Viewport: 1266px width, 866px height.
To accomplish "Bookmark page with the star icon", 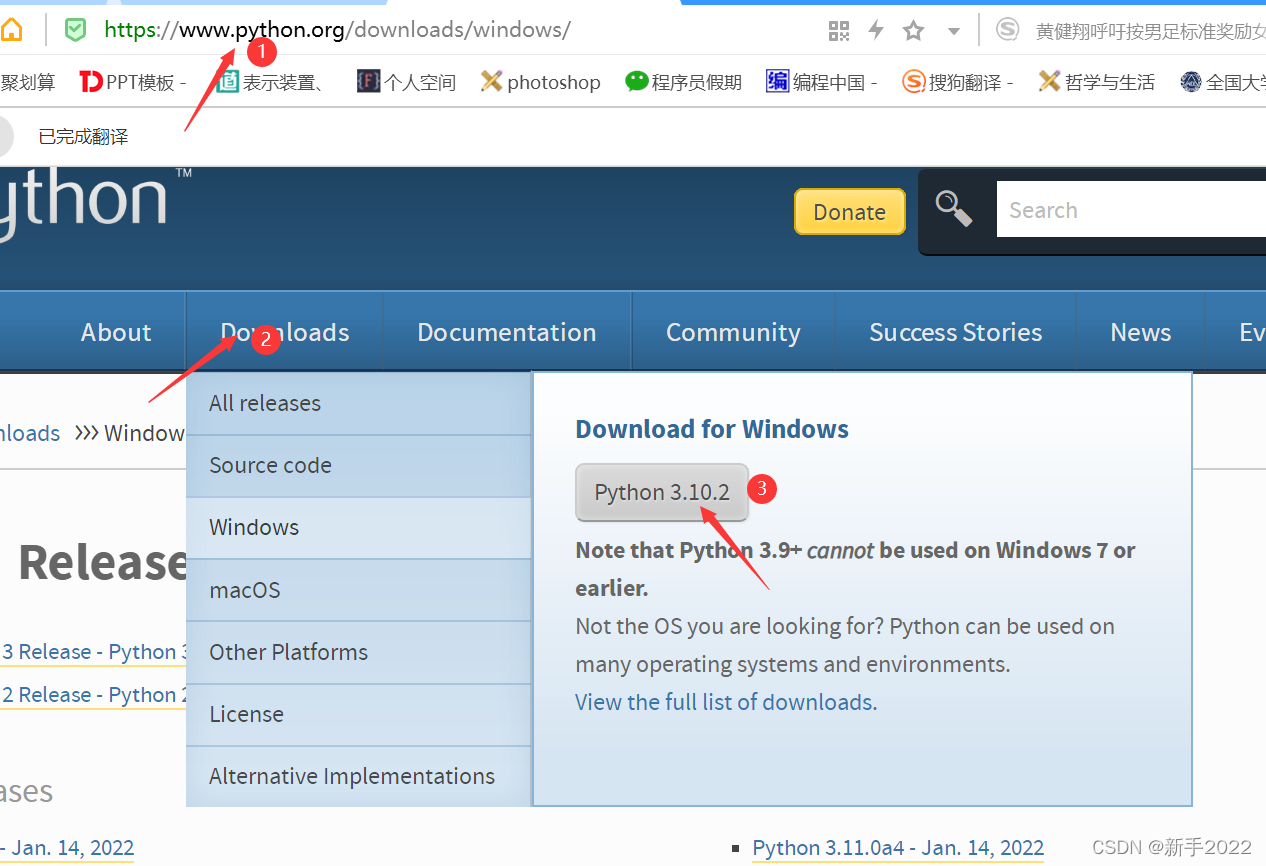I will coord(914,31).
